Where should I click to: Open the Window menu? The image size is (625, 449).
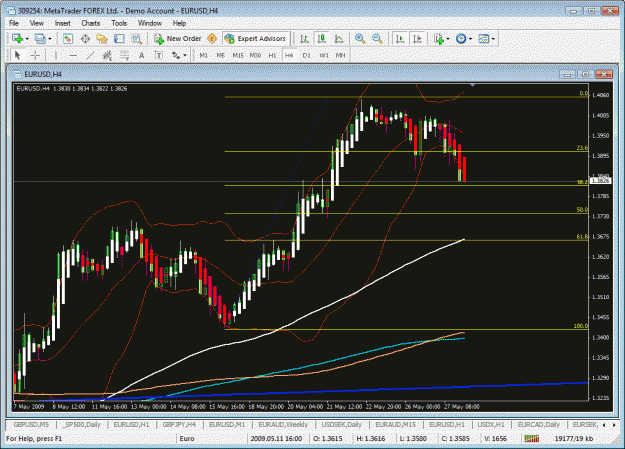tap(149, 23)
